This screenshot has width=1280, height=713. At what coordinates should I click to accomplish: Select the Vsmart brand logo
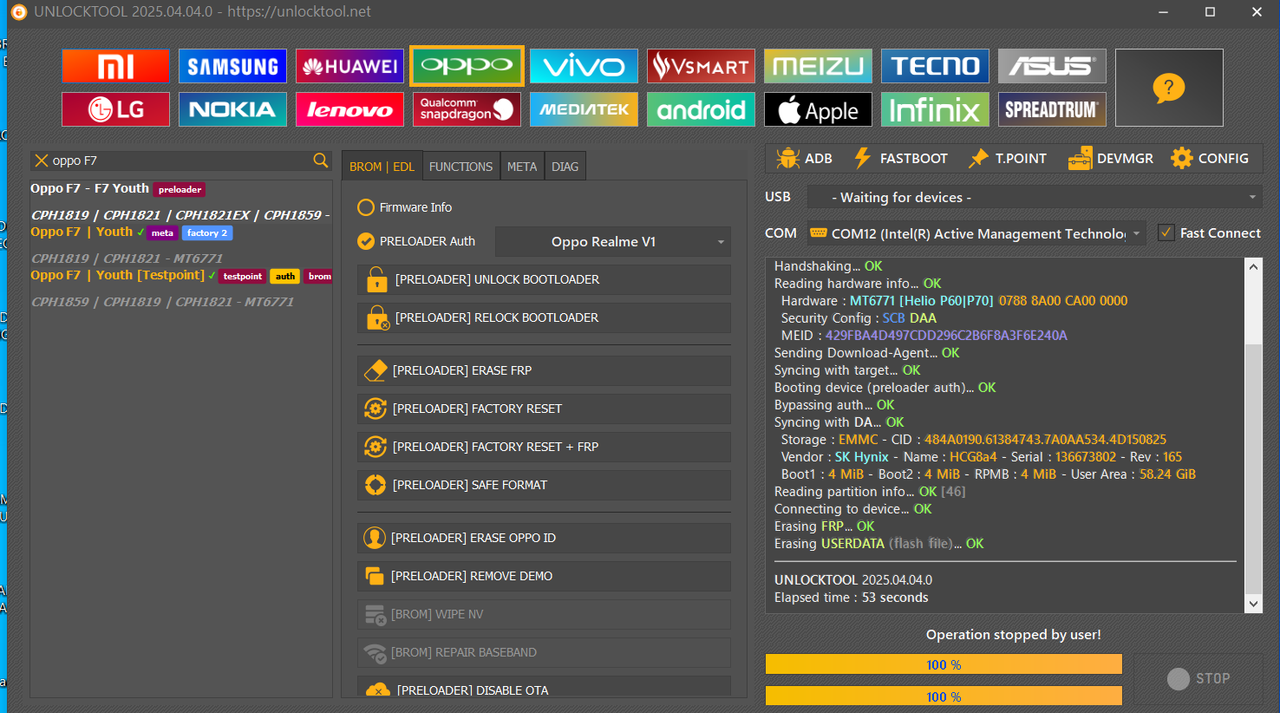701,66
